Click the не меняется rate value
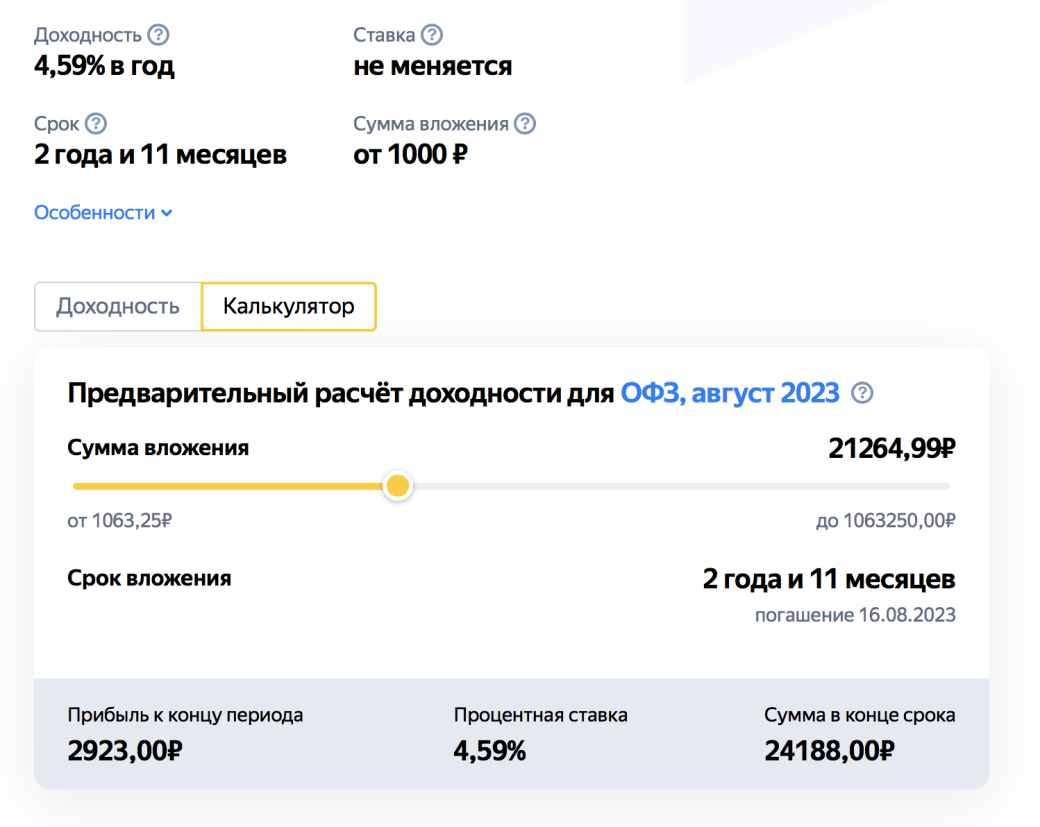 point(432,66)
